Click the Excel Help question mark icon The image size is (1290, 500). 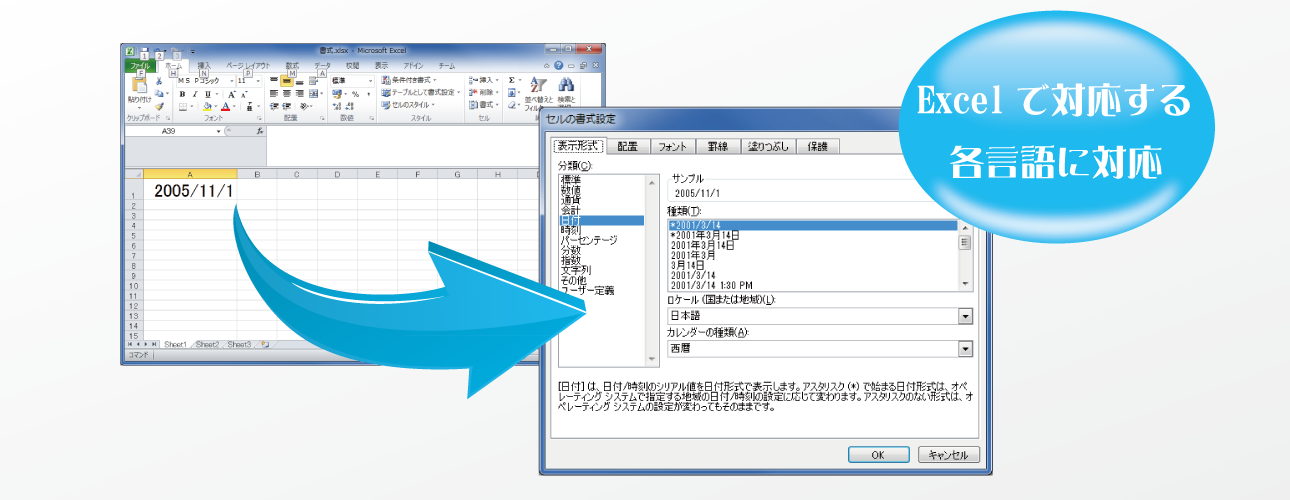point(558,65)
